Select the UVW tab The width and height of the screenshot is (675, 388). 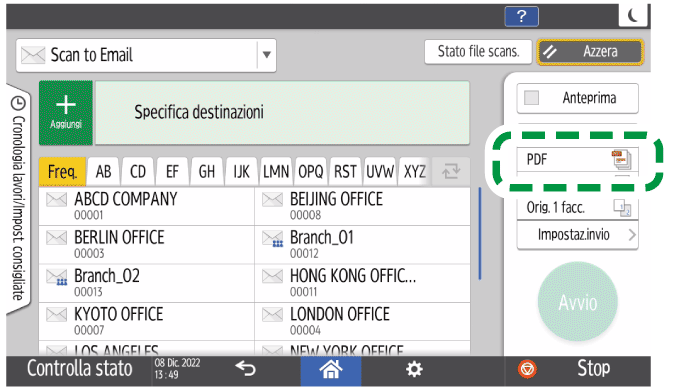380,172
